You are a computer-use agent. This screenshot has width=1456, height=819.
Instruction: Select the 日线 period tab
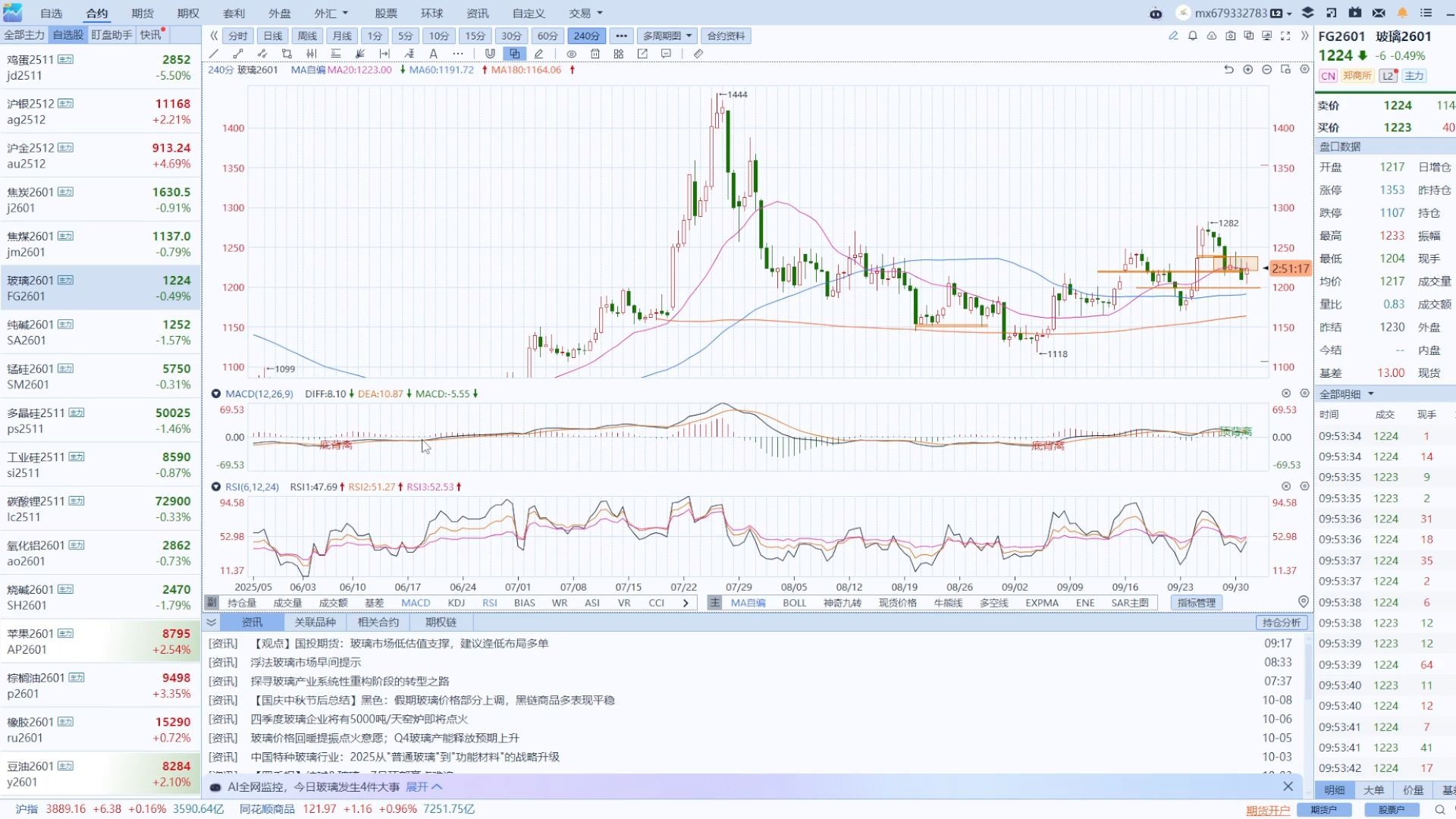click(x=272, y=36)
